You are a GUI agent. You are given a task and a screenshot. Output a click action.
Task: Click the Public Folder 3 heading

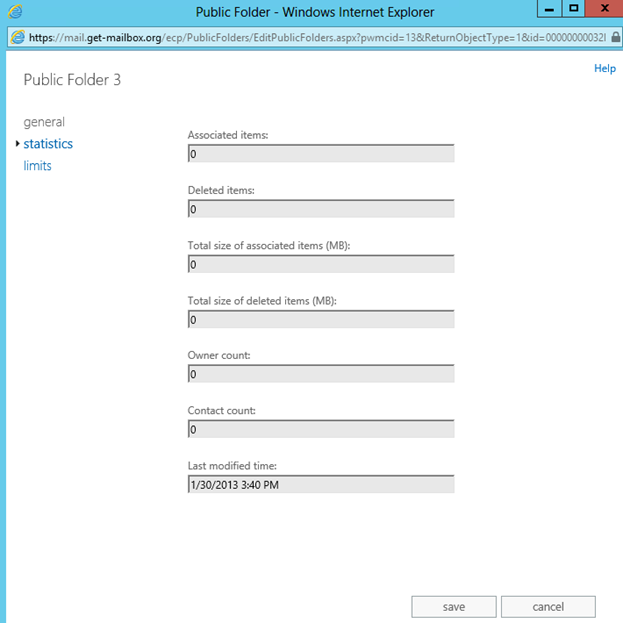(x=72, y=80)
